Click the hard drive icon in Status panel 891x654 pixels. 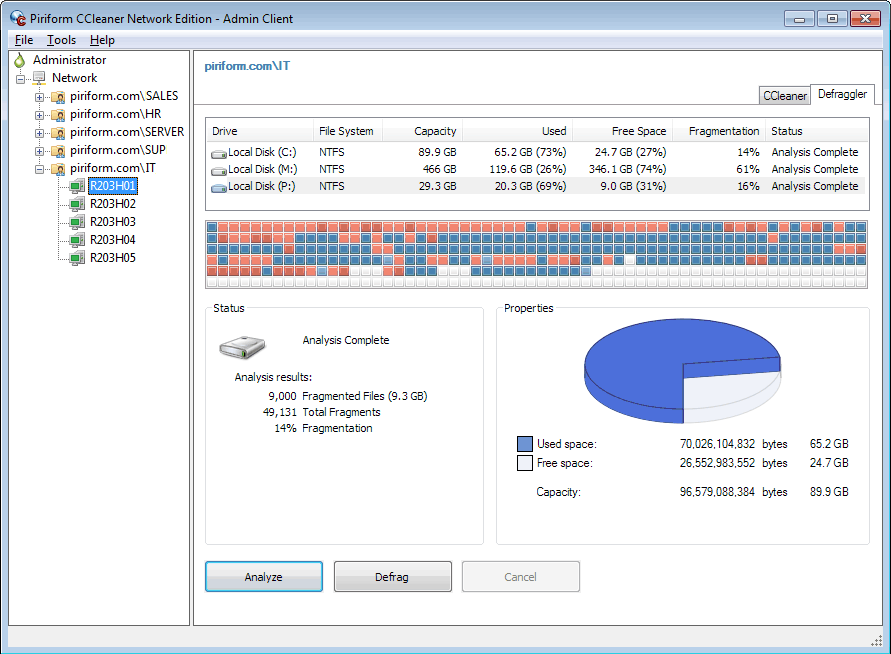(x=243, y=347)
